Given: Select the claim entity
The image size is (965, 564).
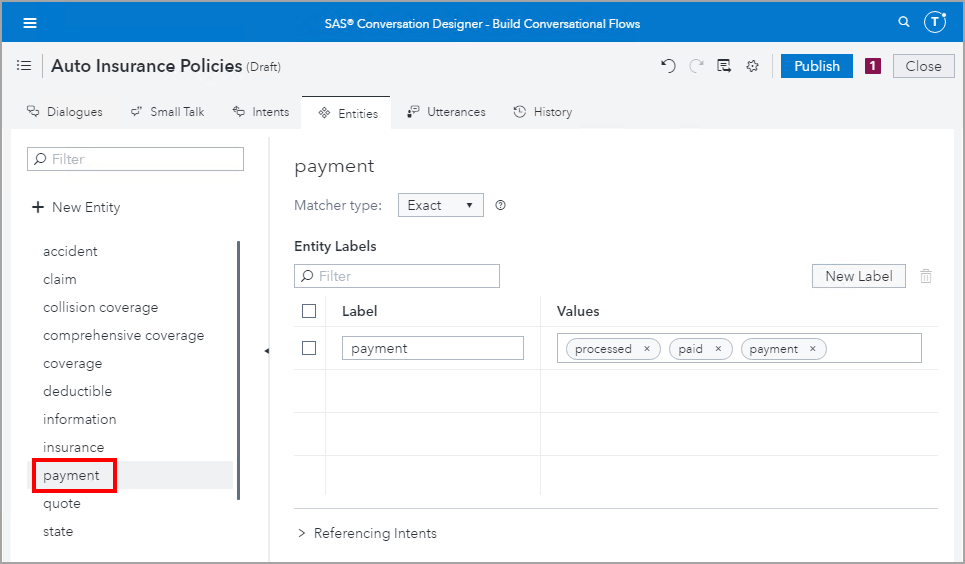Looking at the screenshot, I should tap(60, 280).
